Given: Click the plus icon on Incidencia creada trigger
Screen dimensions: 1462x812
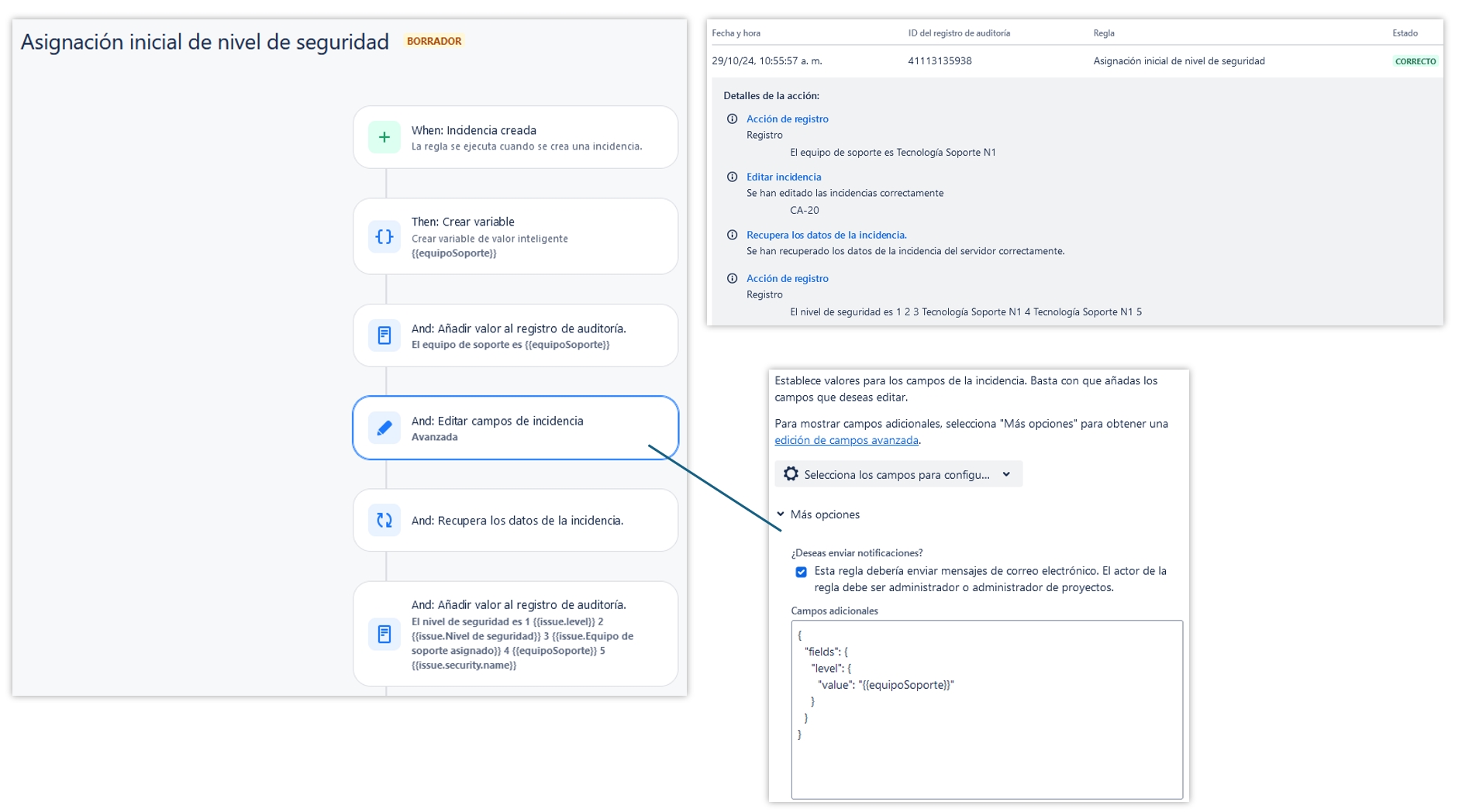Looking at the screenshot, I should point(384,137).
